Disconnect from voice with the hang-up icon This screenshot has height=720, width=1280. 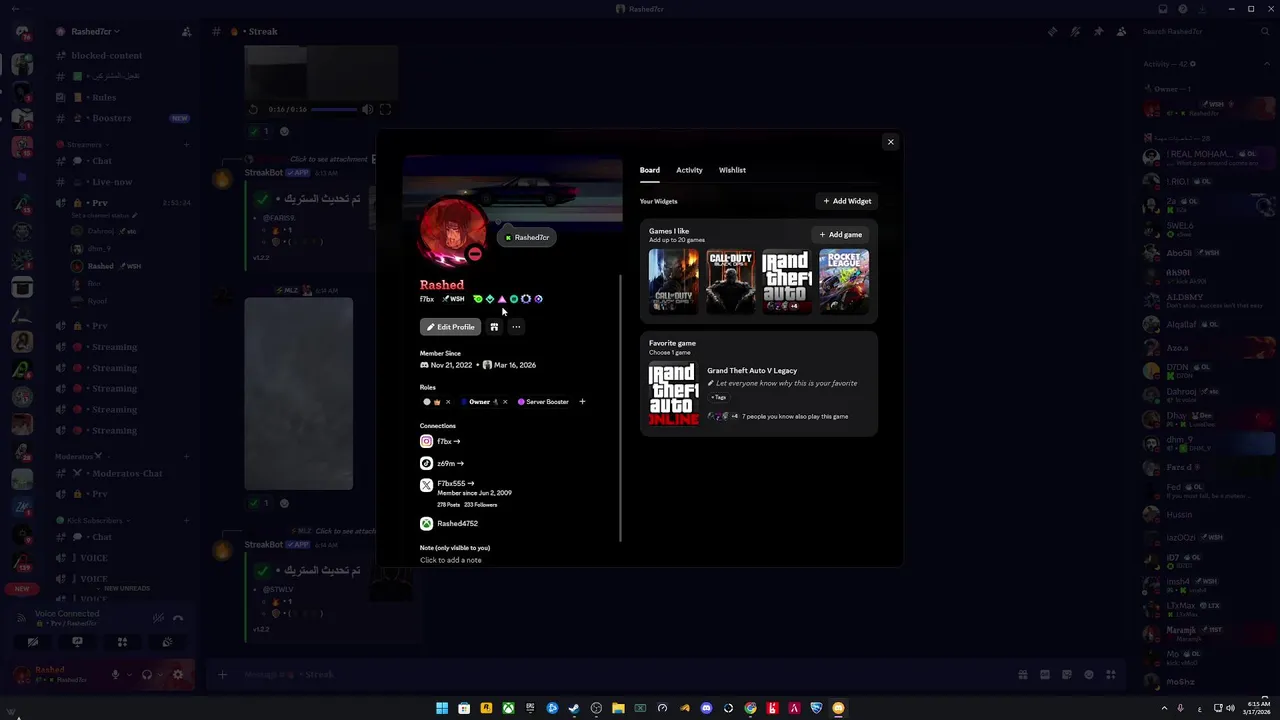coord(178,618)
